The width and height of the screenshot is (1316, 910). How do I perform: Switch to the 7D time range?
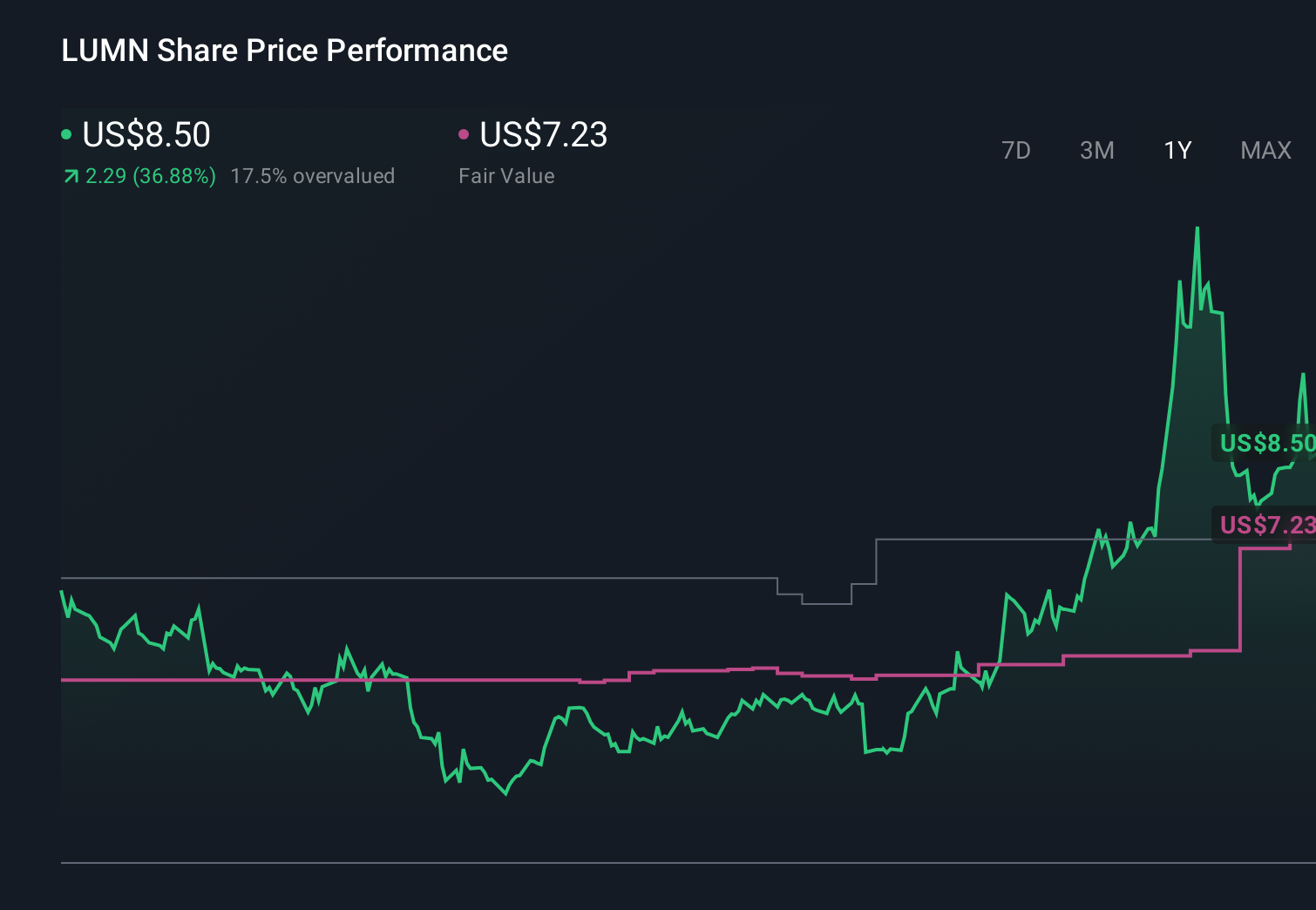click(1016, 150)
